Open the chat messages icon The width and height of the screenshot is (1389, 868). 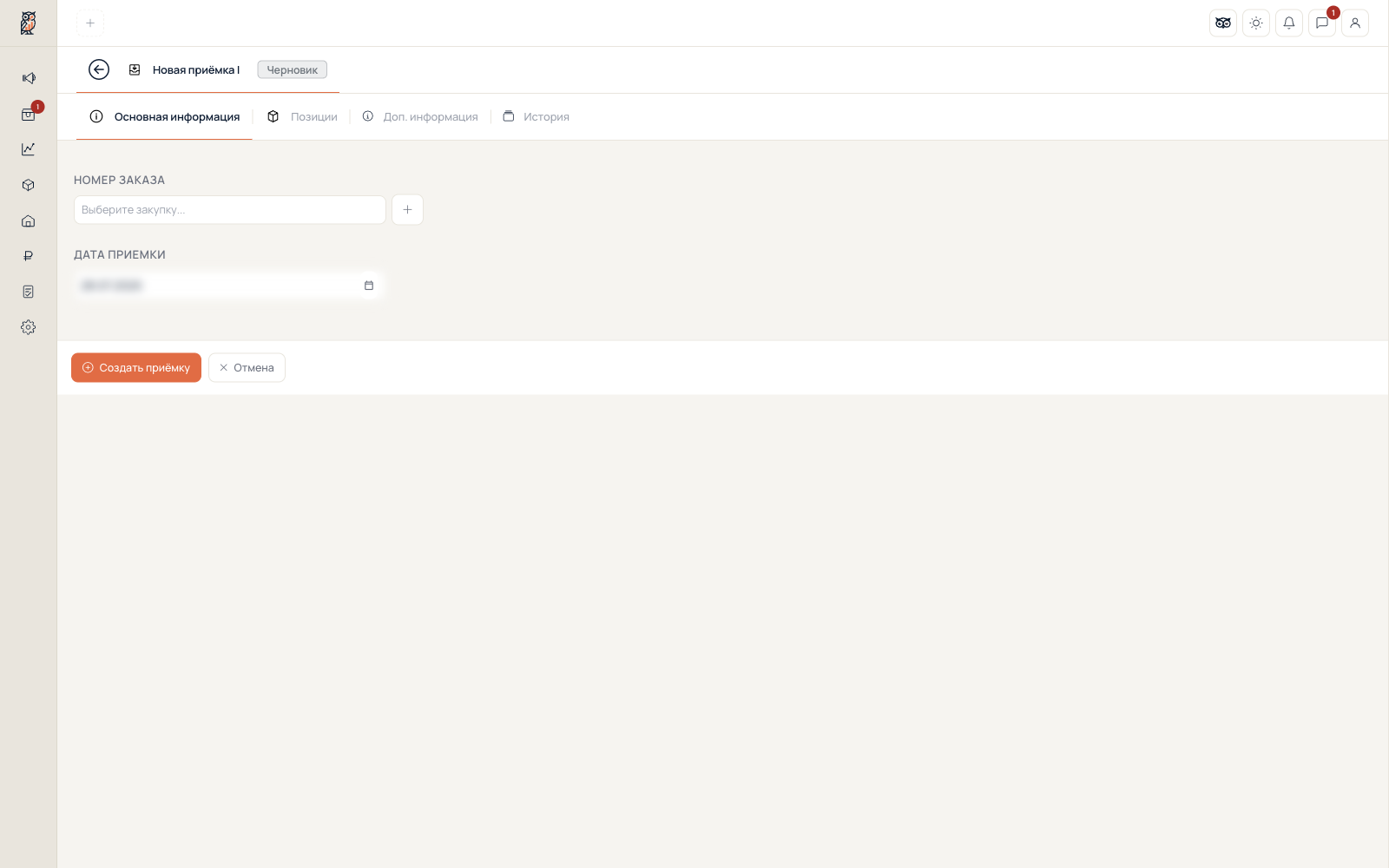[x=1322, y=23]
